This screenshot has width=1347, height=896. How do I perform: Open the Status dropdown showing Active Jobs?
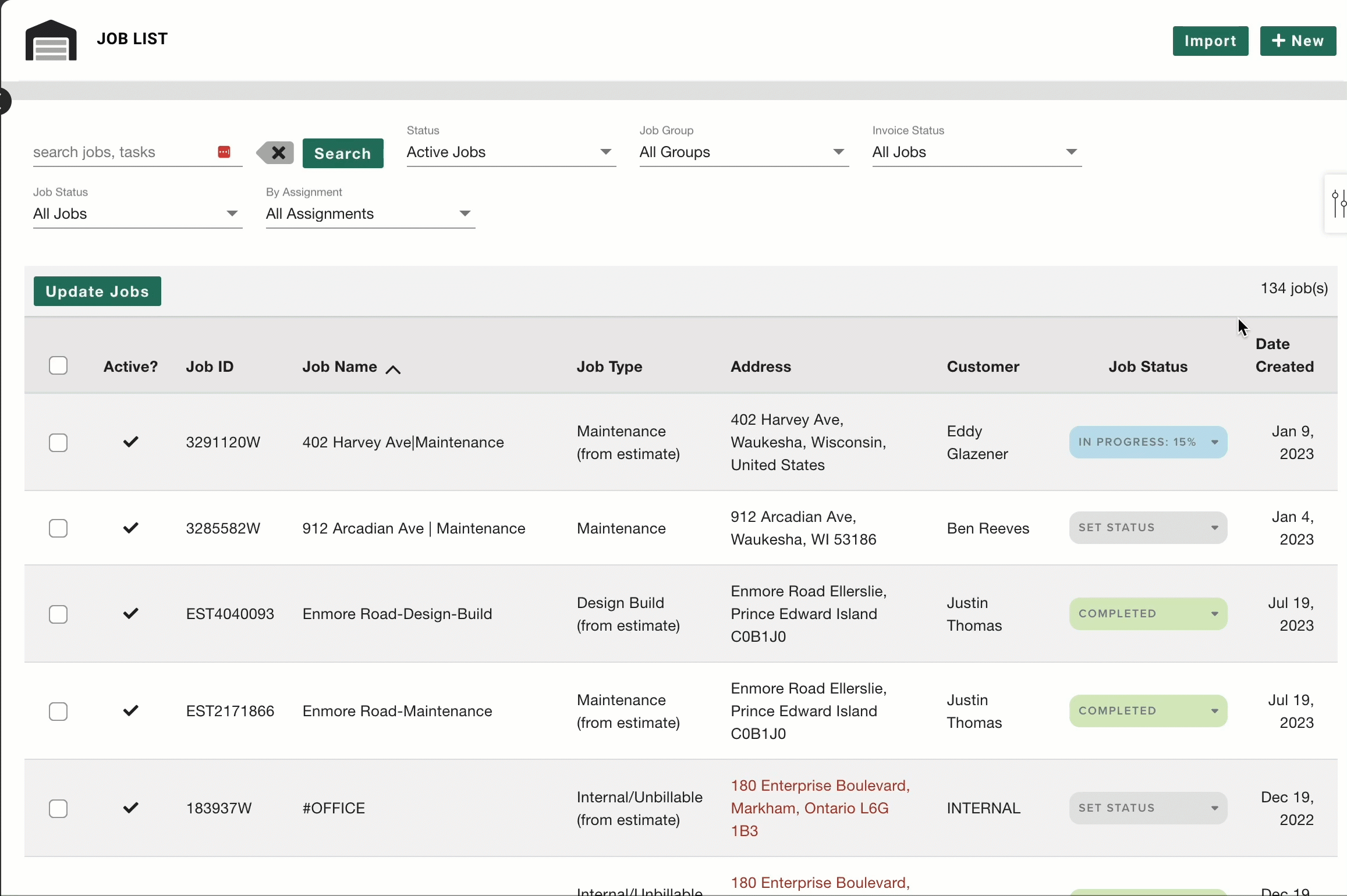[511, 152]
